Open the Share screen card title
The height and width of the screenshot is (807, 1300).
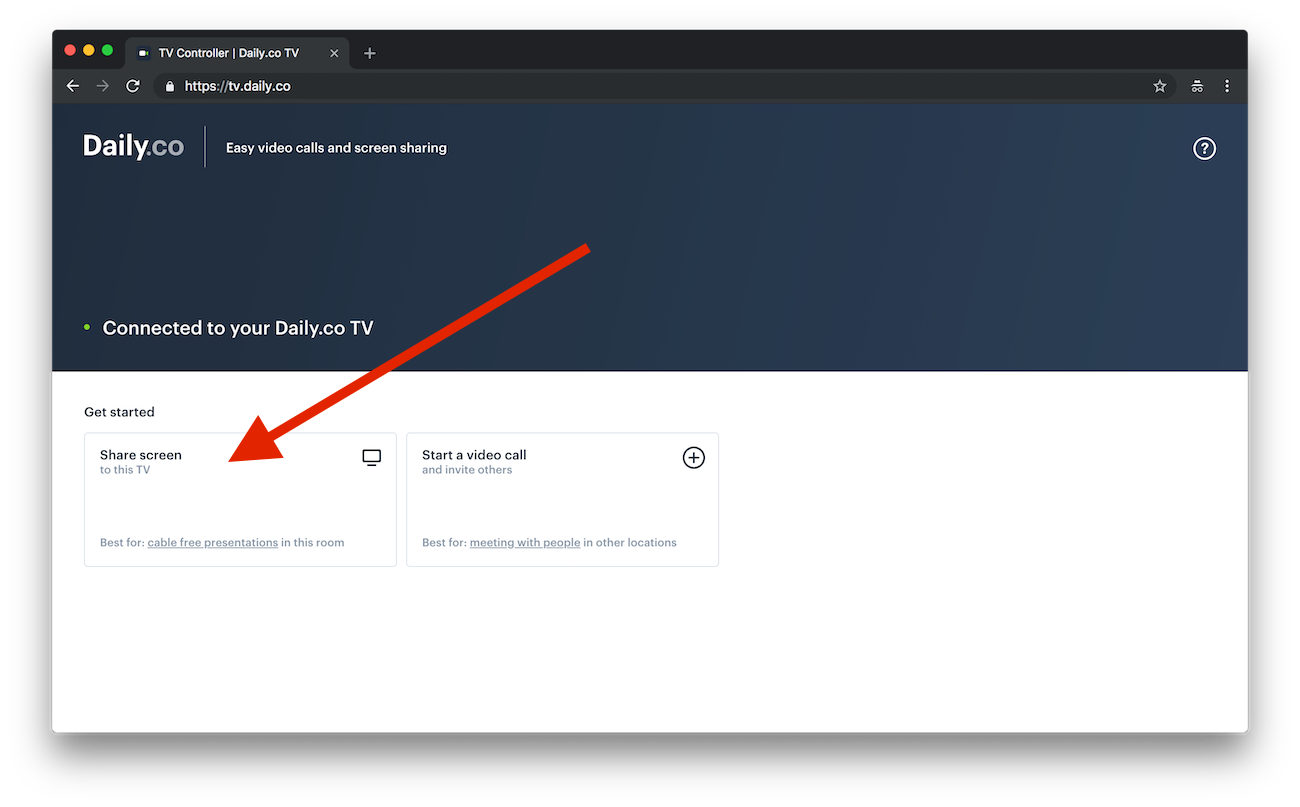point(141,455)
